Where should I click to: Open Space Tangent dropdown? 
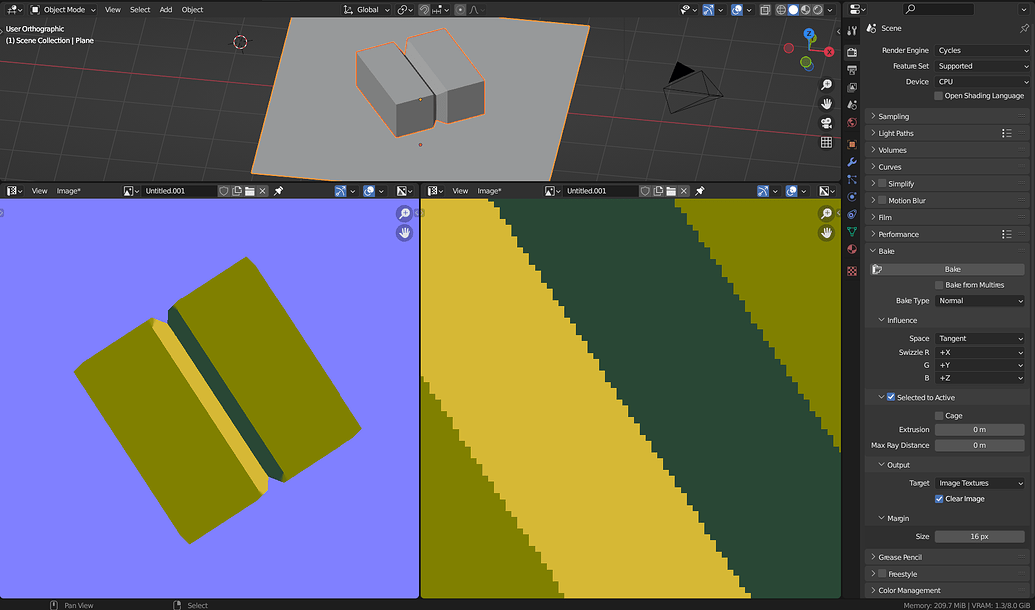point(980,338)
